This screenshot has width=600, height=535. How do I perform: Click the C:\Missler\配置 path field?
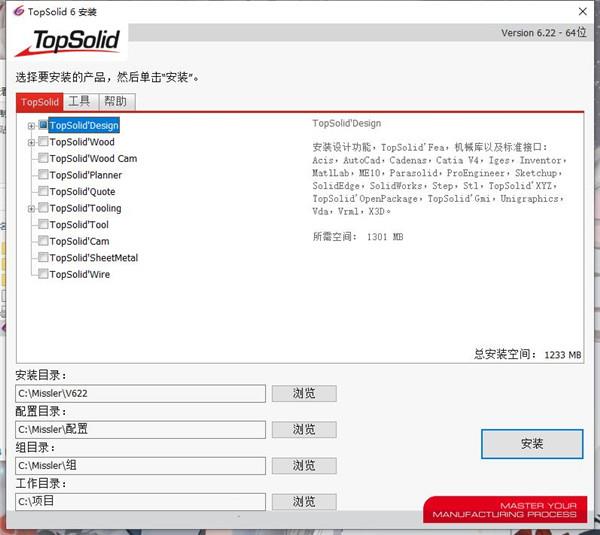[140, 429]
